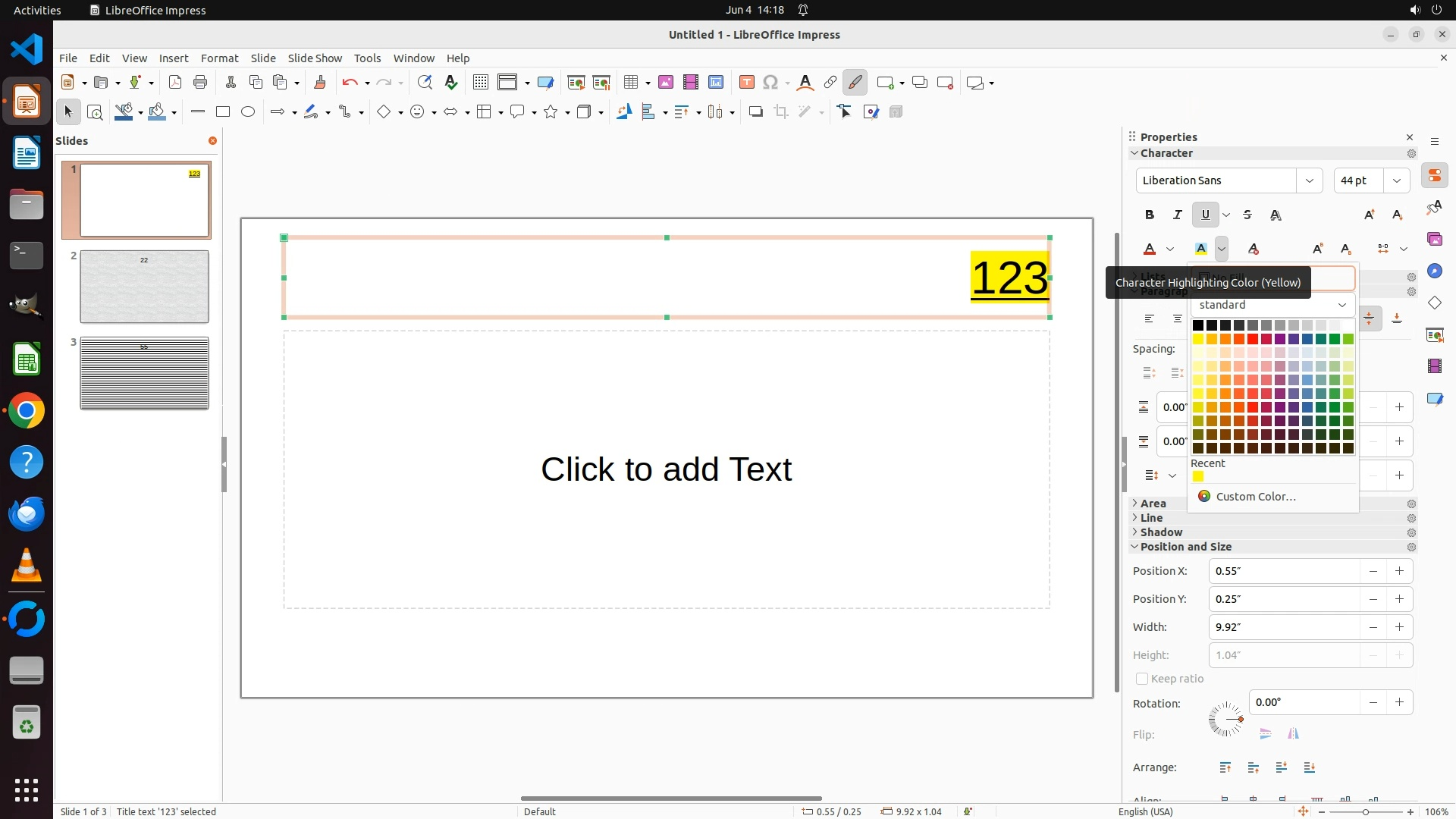Pick the recent yellow color swatch

(1198, 477)
